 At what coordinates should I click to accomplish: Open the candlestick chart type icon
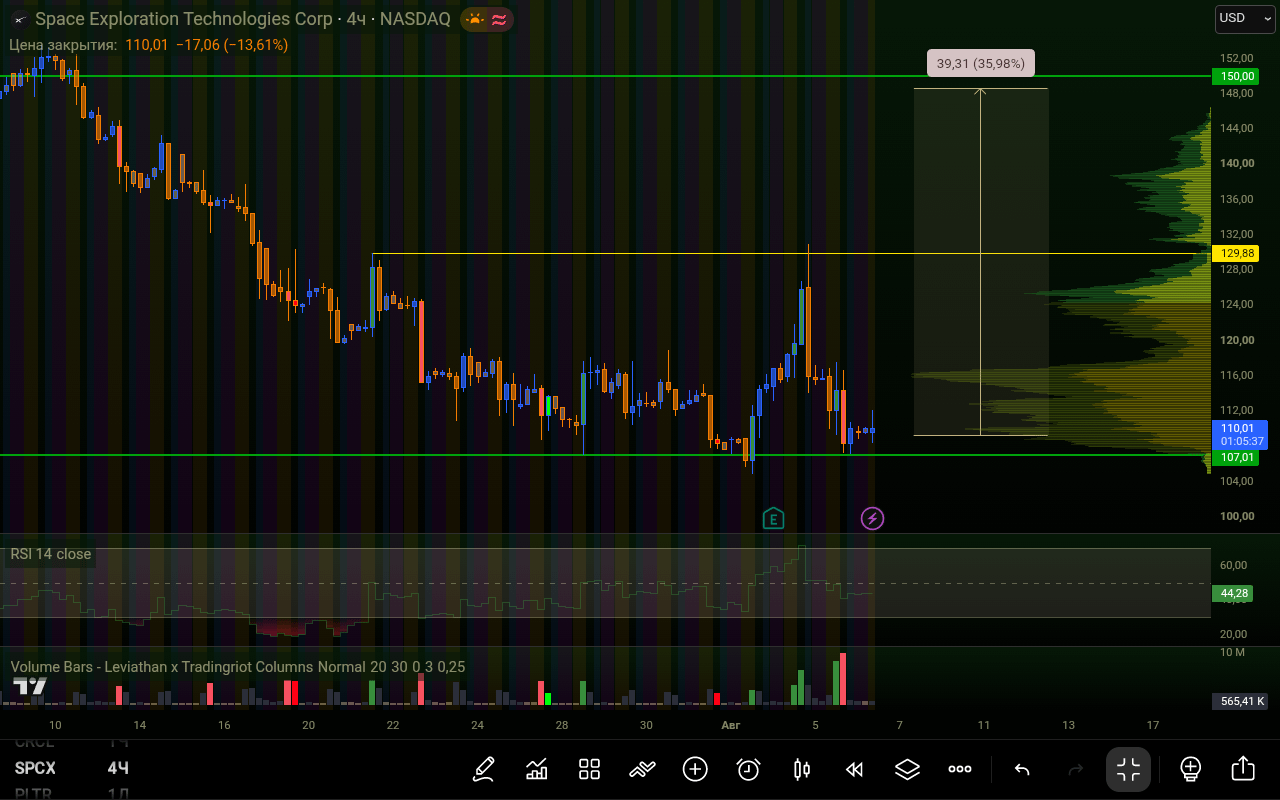pyautogui.click(x=801, y=769)
